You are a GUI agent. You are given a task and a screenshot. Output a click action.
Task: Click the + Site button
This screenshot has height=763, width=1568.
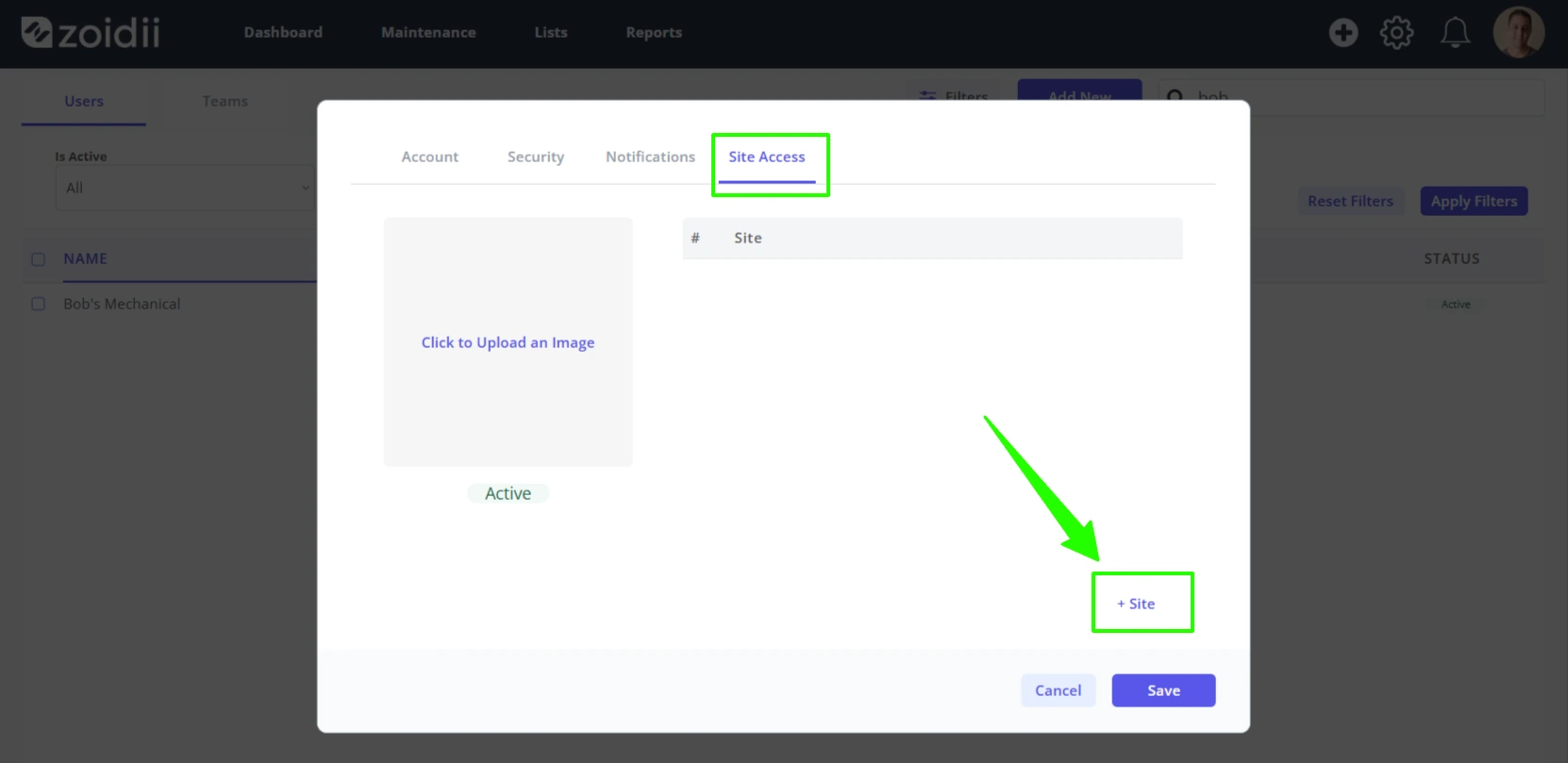coord(1136,604)
